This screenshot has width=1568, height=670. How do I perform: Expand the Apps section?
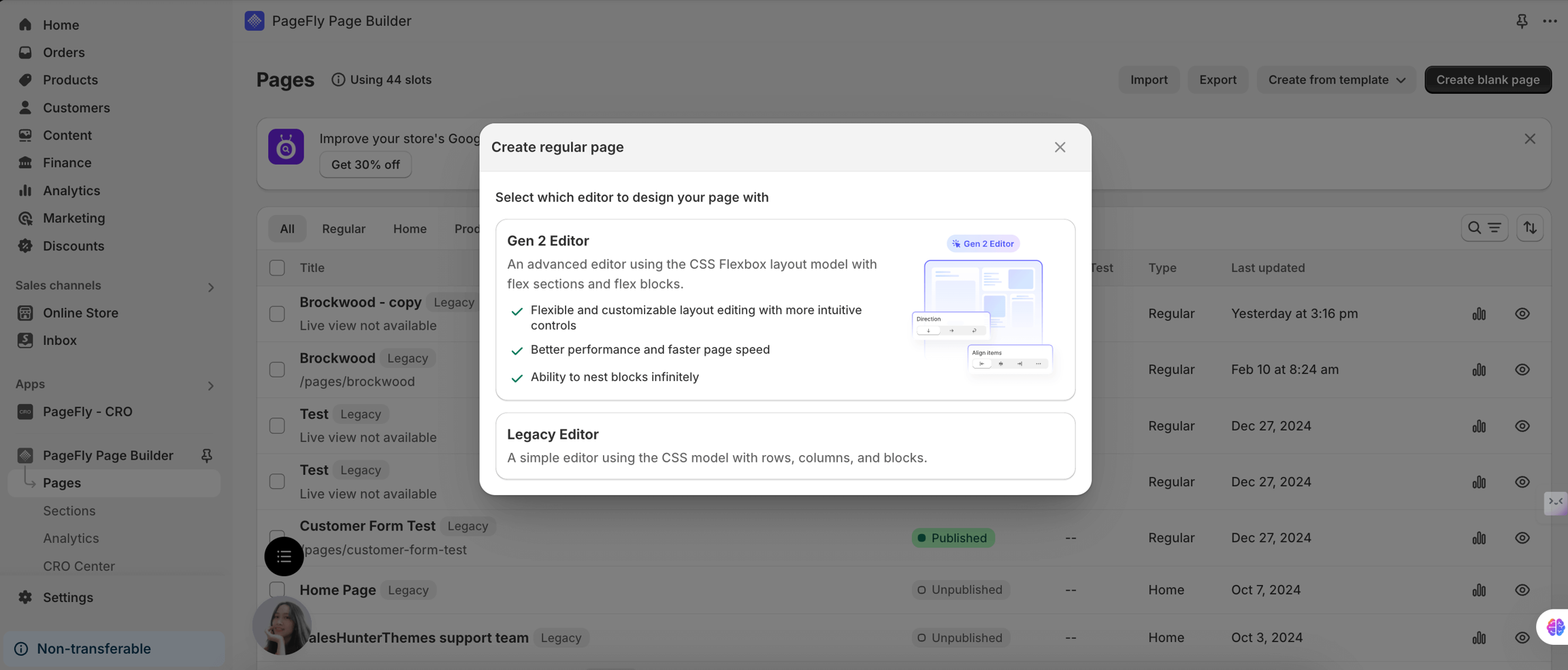(x=211, y=386)
